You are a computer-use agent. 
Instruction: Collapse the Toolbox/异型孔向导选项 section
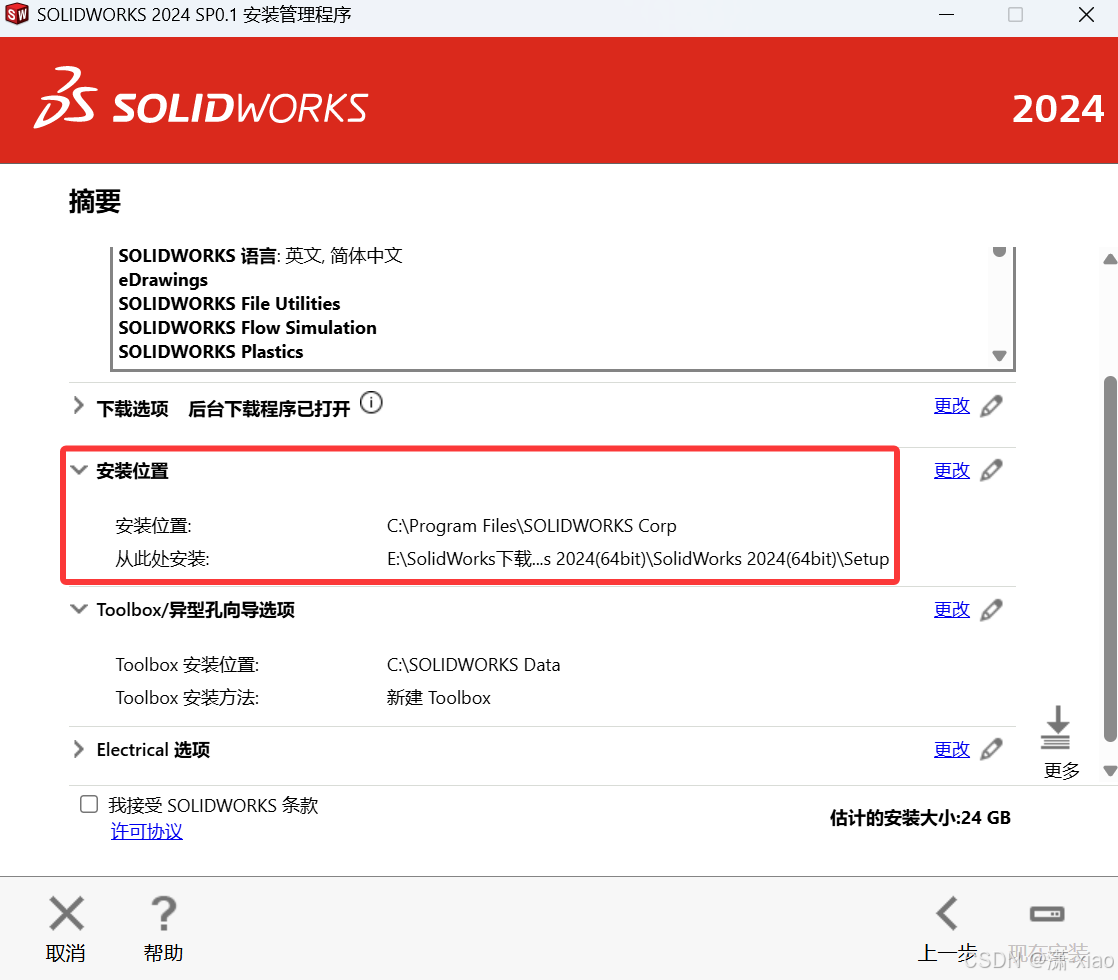(x=78, y=610)
